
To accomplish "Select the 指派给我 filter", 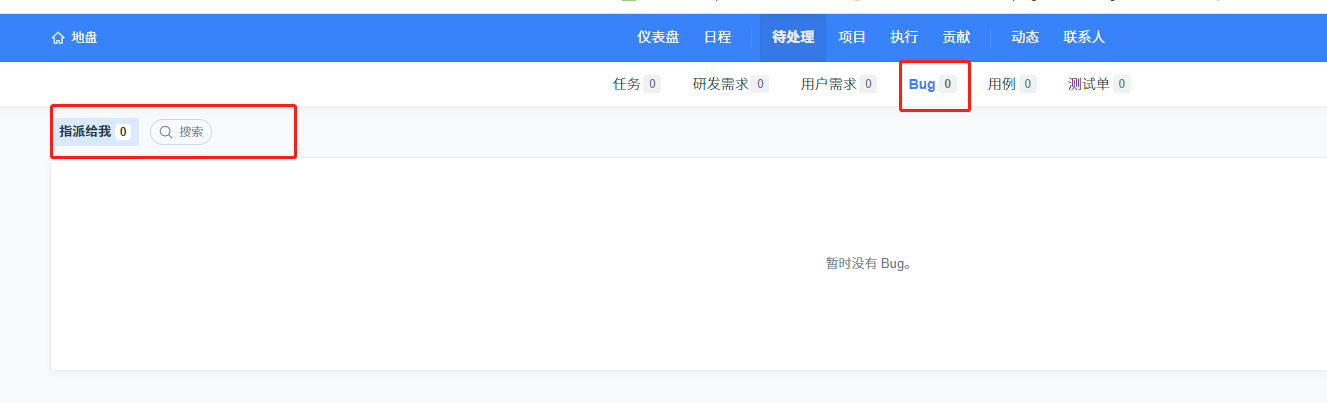I will pos(95,132).
